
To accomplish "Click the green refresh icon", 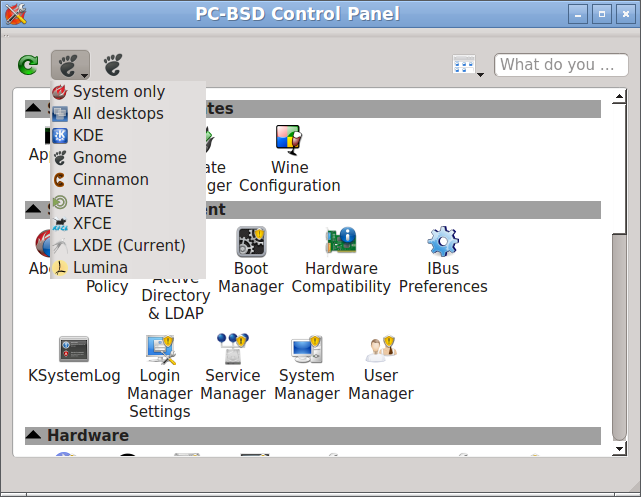I will click(x=28, y=65).
